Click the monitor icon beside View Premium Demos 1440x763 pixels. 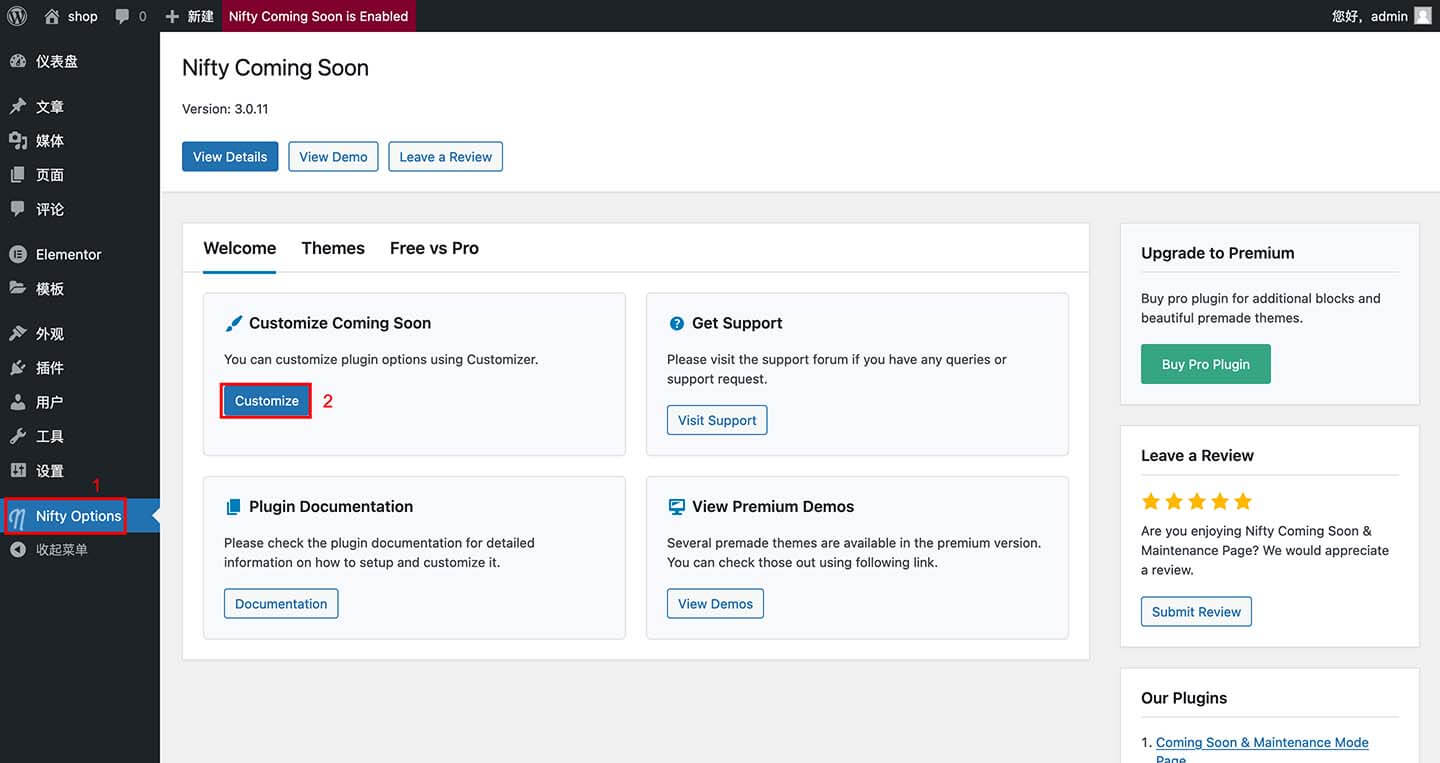(x=676, y=507)
